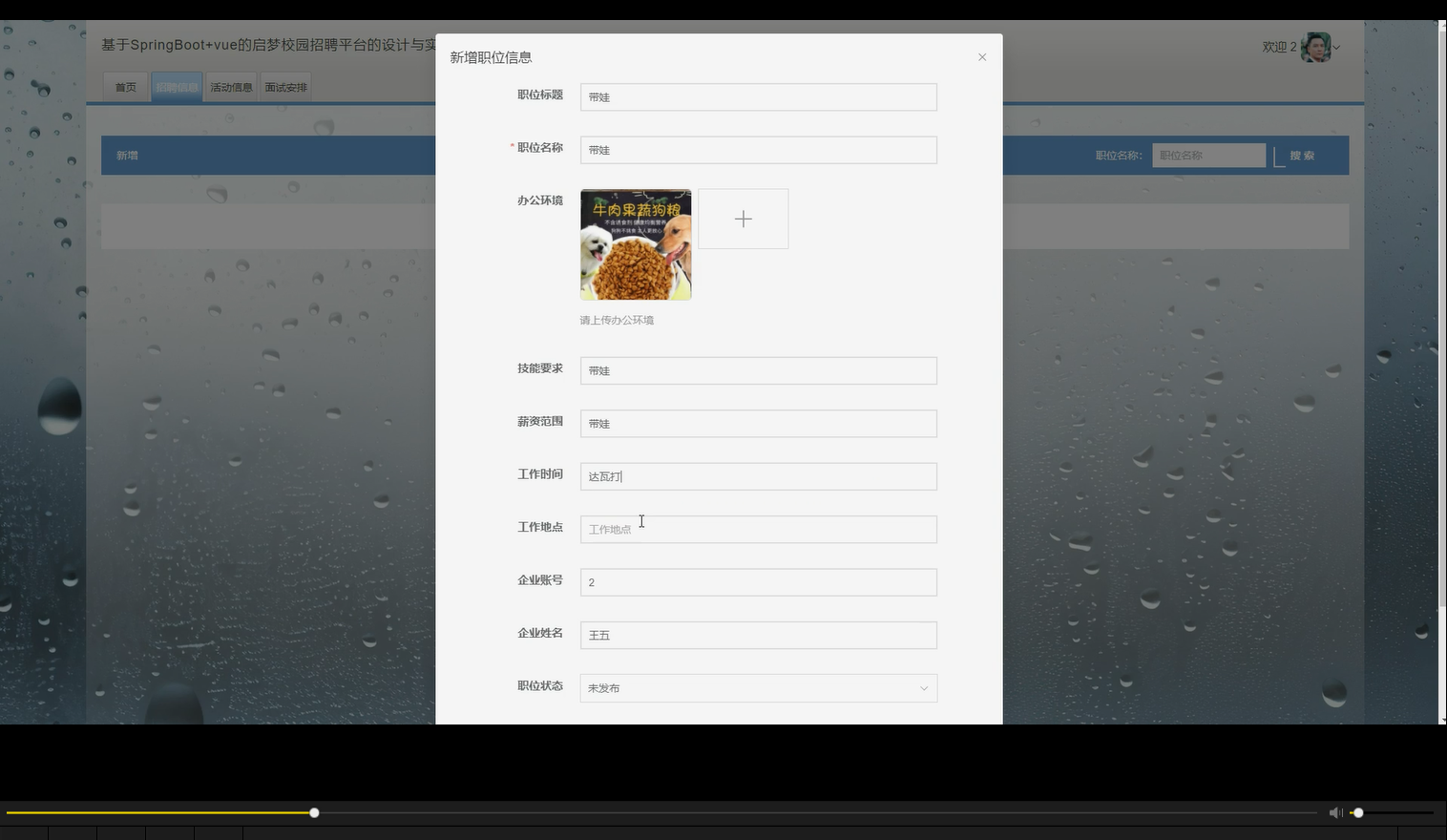Viewport: 1447px width, 840px height.
Task: Click the 请上传办公环境 hint text
Action: pos(617,321)
